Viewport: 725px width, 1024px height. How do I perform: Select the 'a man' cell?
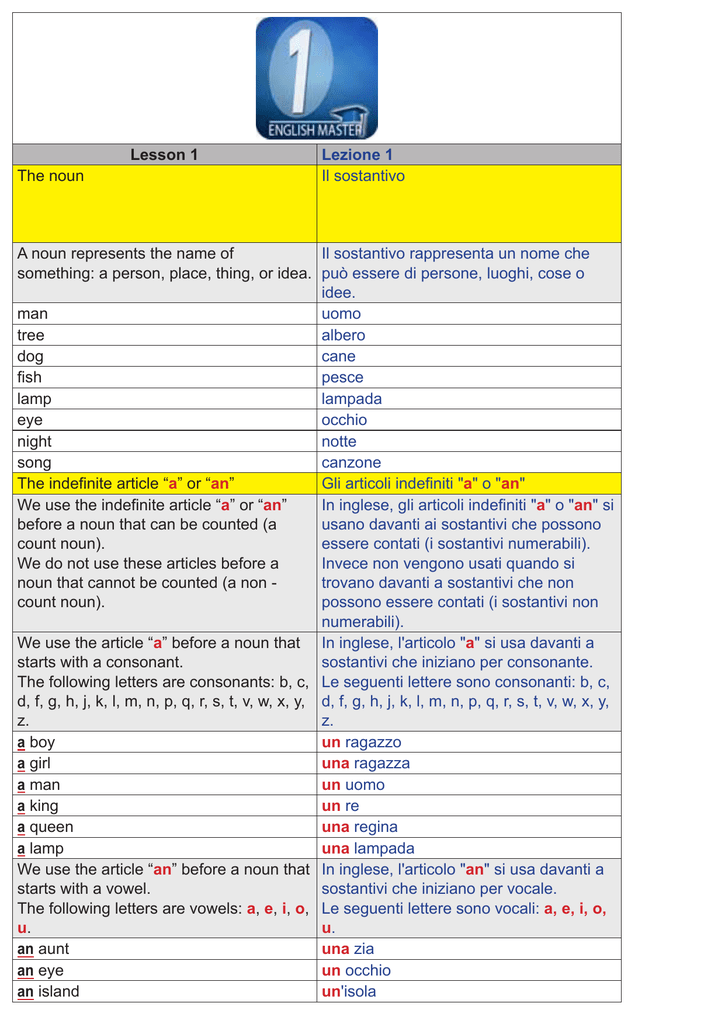[165, 785]
